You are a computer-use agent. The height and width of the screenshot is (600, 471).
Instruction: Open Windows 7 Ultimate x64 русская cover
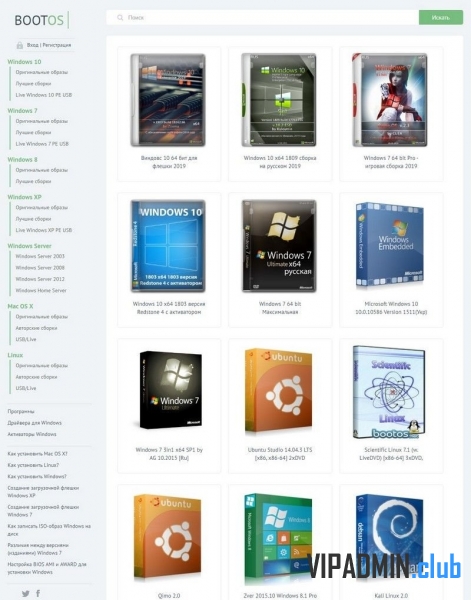(x=279, y=246)
